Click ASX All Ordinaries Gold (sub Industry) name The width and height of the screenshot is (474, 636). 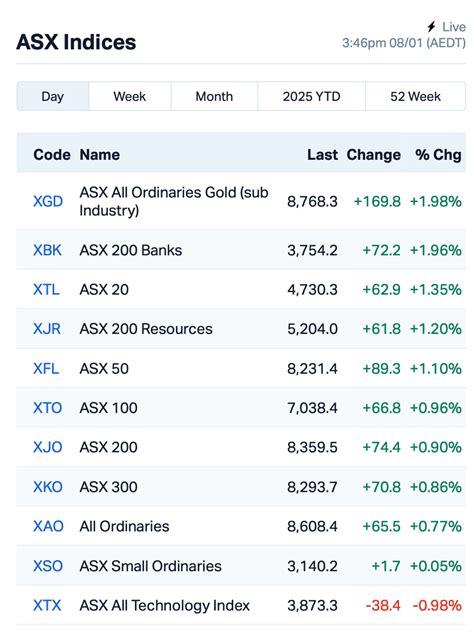pyautogui.click(x=174, y=201)
